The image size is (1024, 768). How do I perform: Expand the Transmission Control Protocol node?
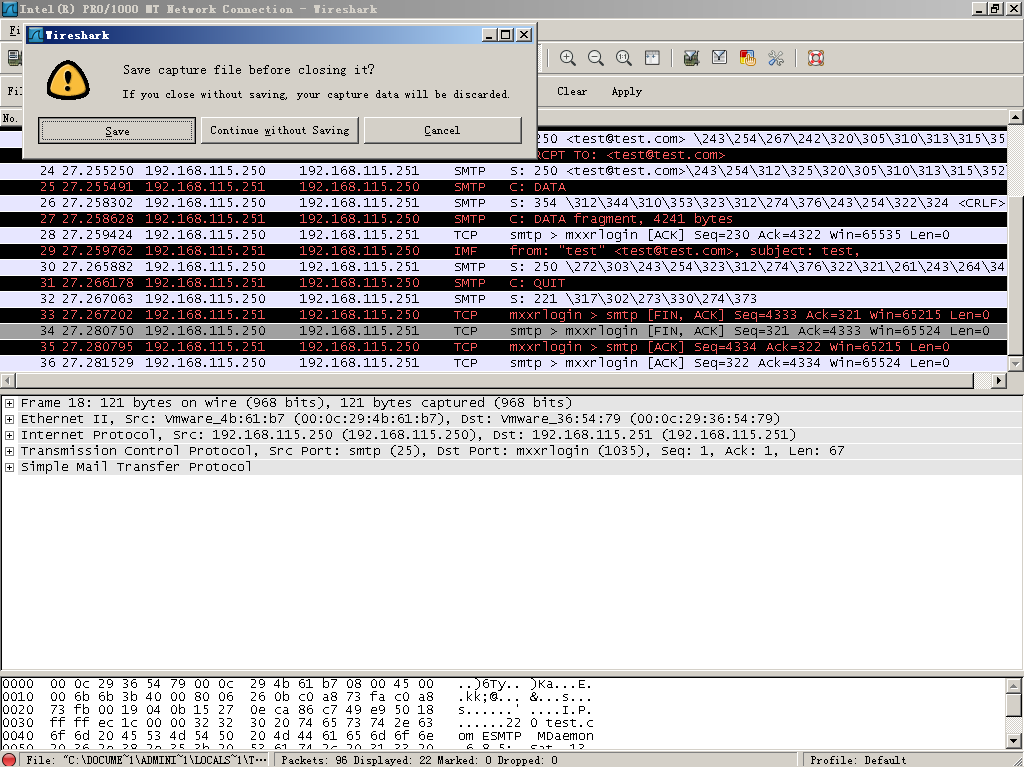(x=10, y=451)
